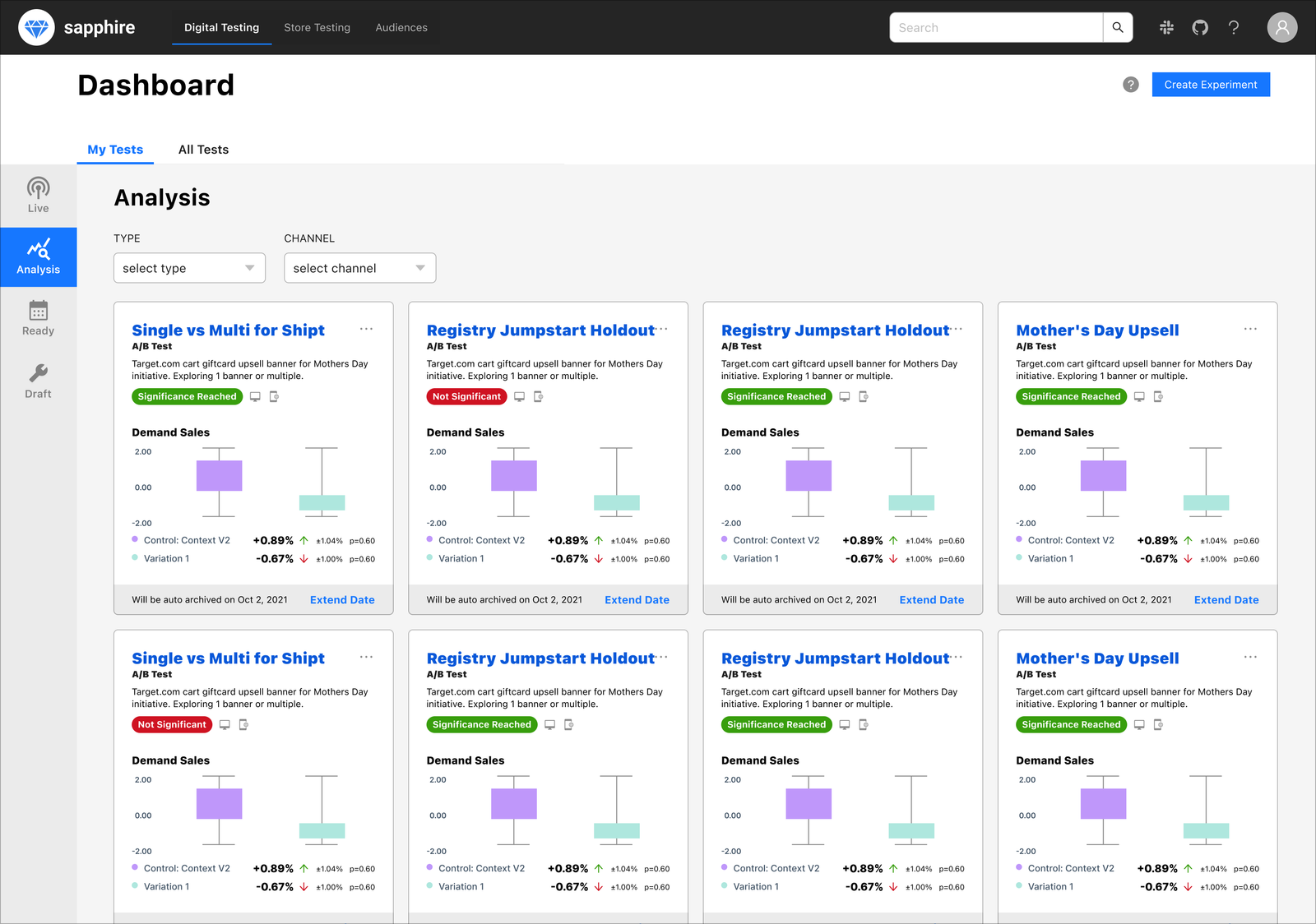This screenshot has width=1316, height=924.
Task: Click Not Significant badge on Registry Jumpstart Holdout card
Action: tap(466, 396)
